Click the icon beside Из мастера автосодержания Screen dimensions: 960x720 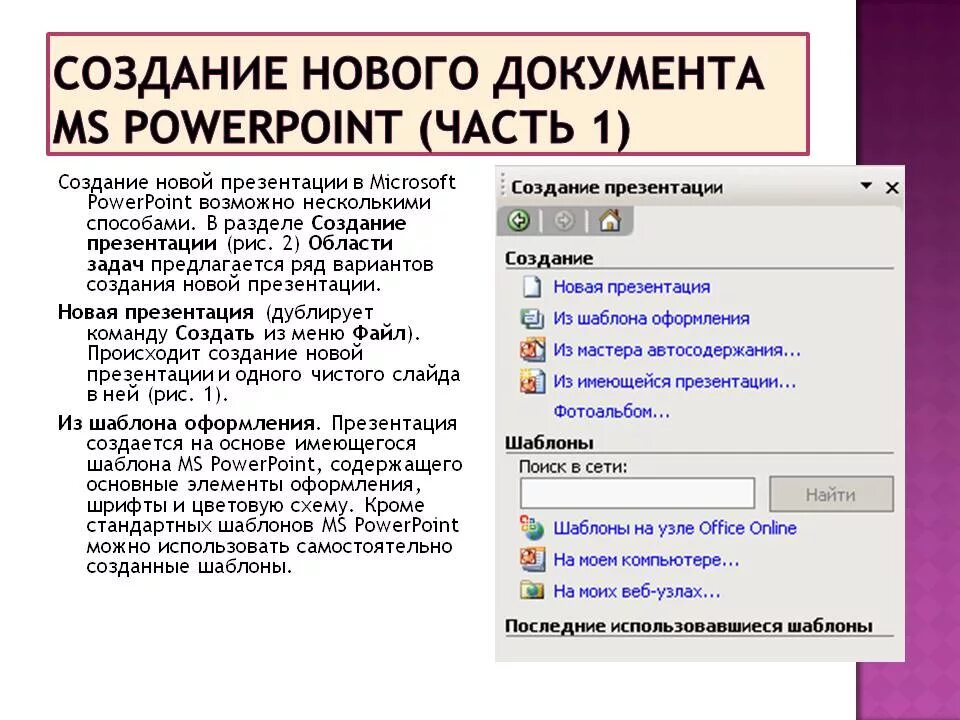click(531, 350)
